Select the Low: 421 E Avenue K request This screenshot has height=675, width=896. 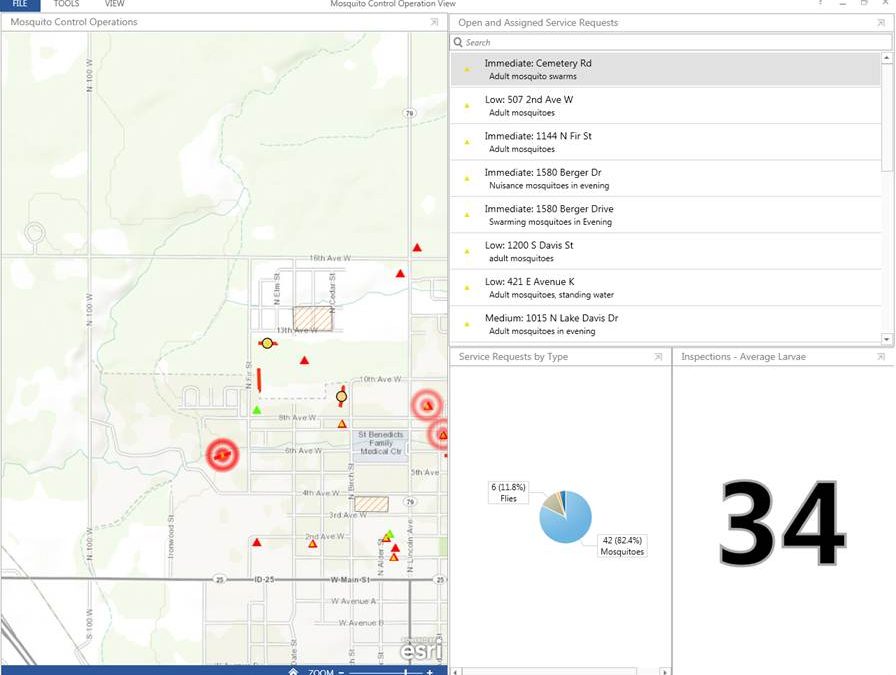666,287
